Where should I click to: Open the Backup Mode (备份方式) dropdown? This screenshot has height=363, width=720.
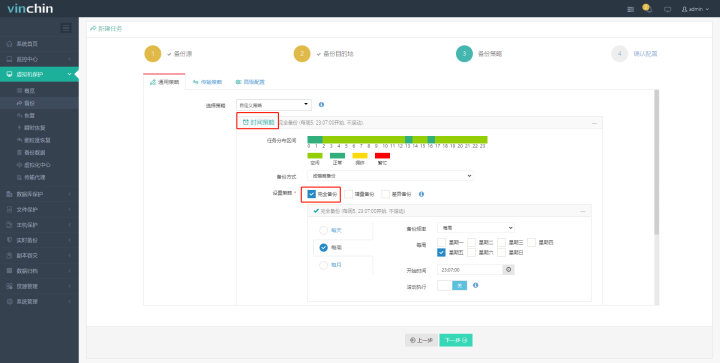coord(390,176)
